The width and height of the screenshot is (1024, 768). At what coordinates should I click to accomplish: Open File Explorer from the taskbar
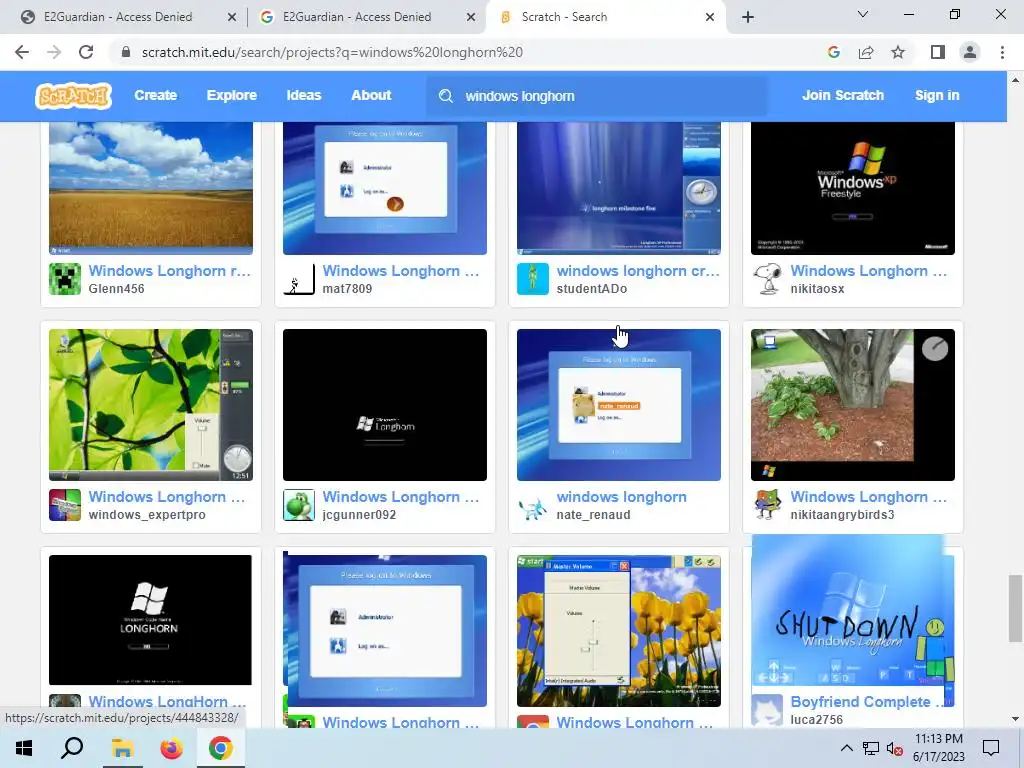pos(122,748)
